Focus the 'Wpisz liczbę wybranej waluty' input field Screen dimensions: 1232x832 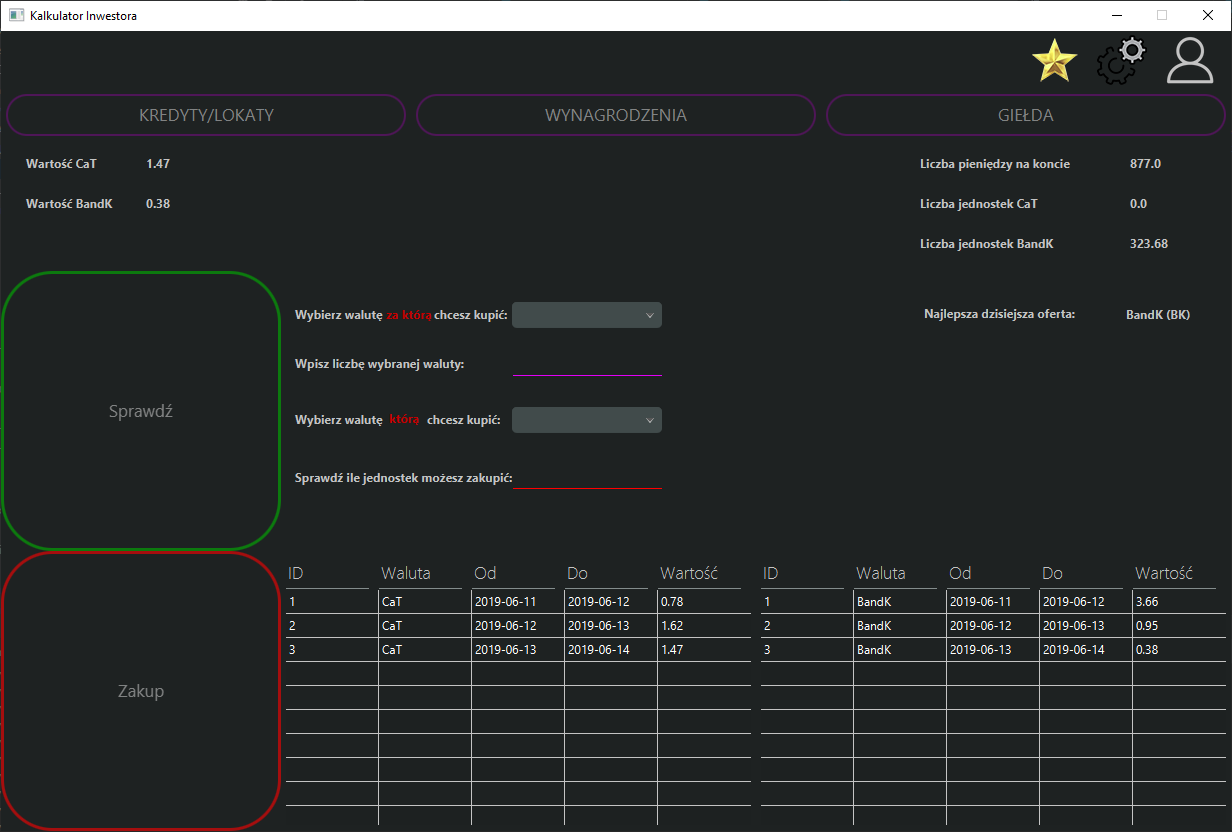pos(587,364)
